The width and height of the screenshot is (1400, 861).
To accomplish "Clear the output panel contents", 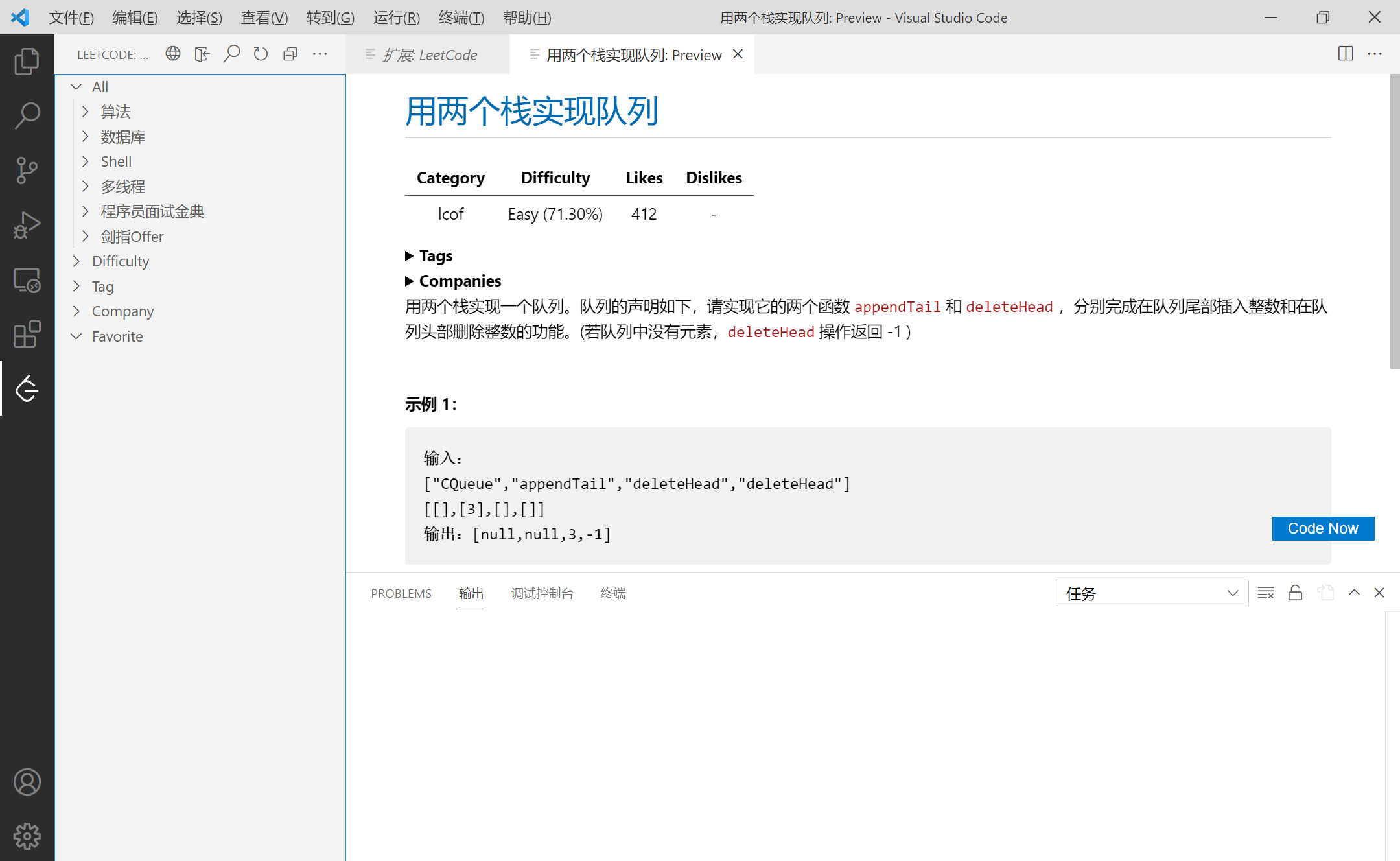I will coord(1265,593).
